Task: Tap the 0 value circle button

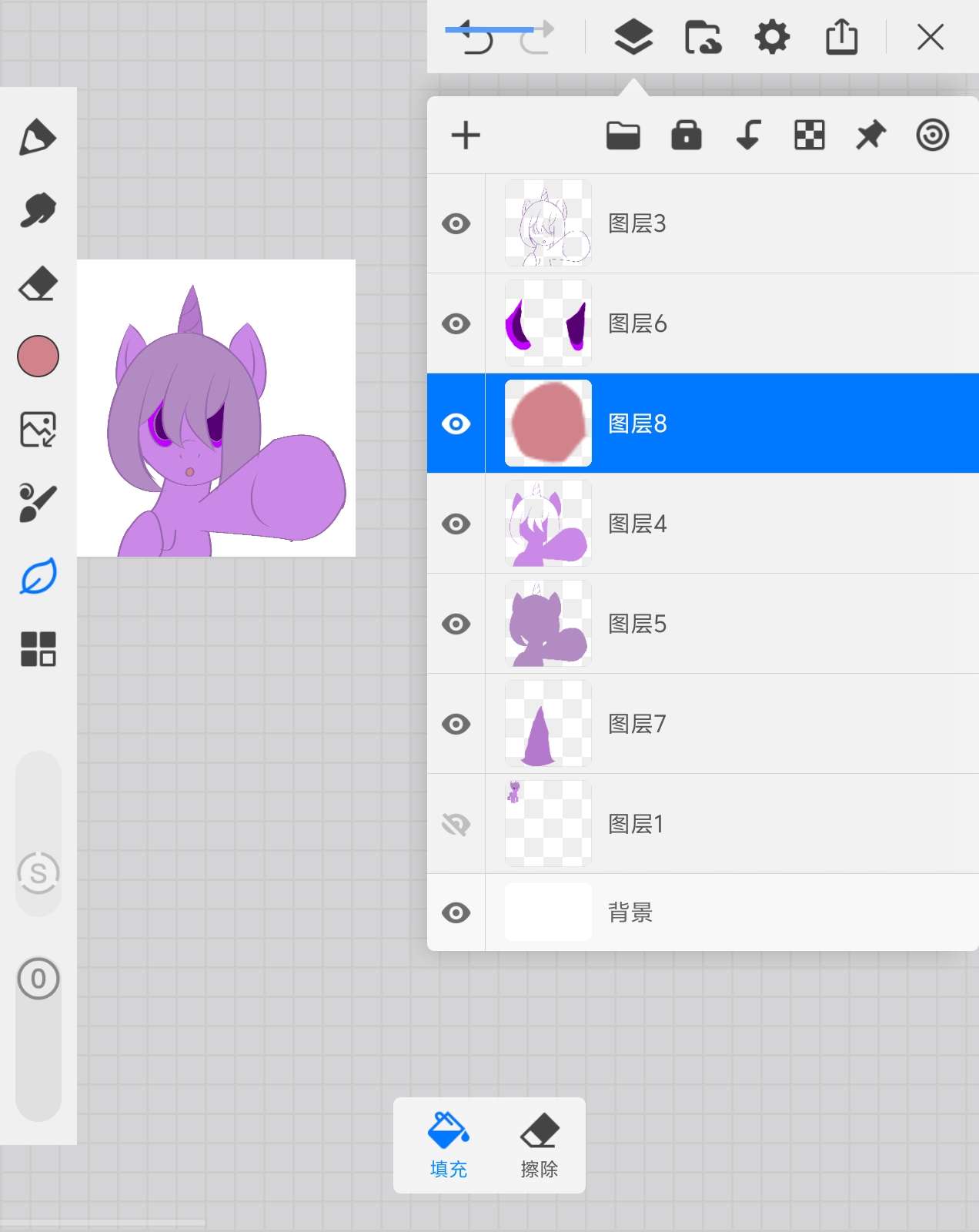Action: 38,979
